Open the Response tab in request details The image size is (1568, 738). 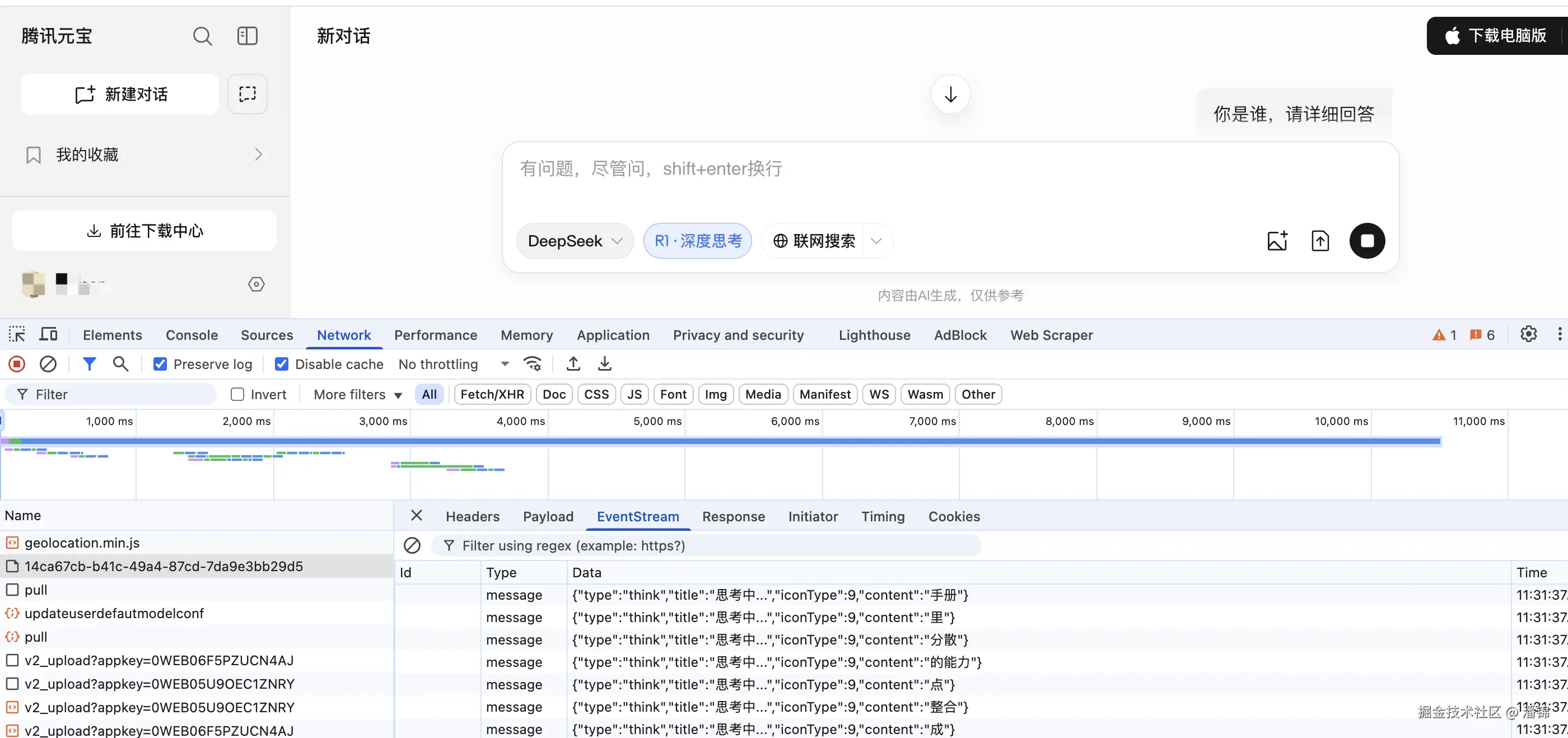733,516
